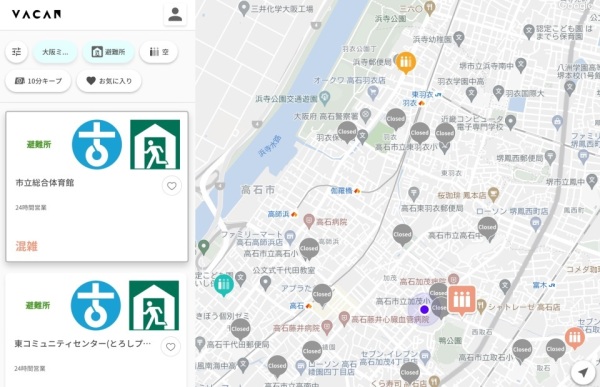Toggle the 10分キープ filter chip
This screenshot has width=600, height=387.
pos(38,81)
